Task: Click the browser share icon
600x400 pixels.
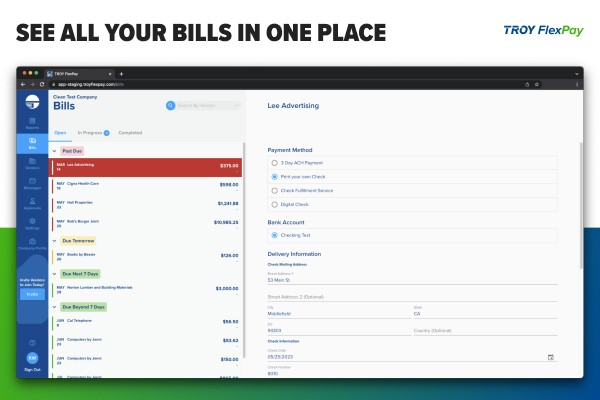Action: tap(527, 85)
